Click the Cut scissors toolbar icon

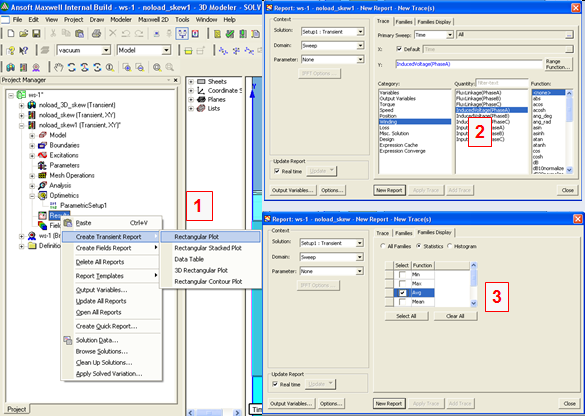[x=53, y=34]
